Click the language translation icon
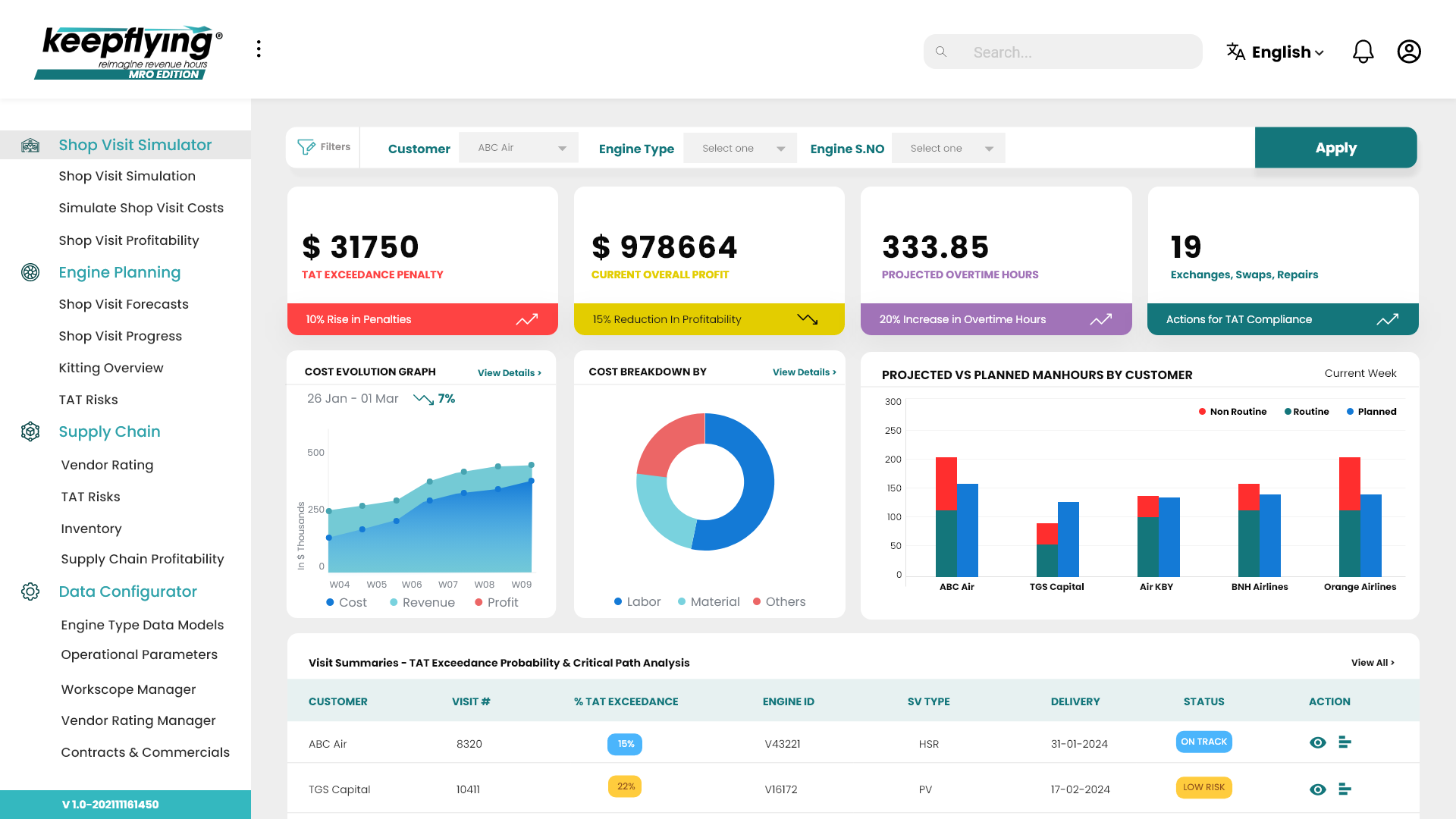 coord(1235,52)
